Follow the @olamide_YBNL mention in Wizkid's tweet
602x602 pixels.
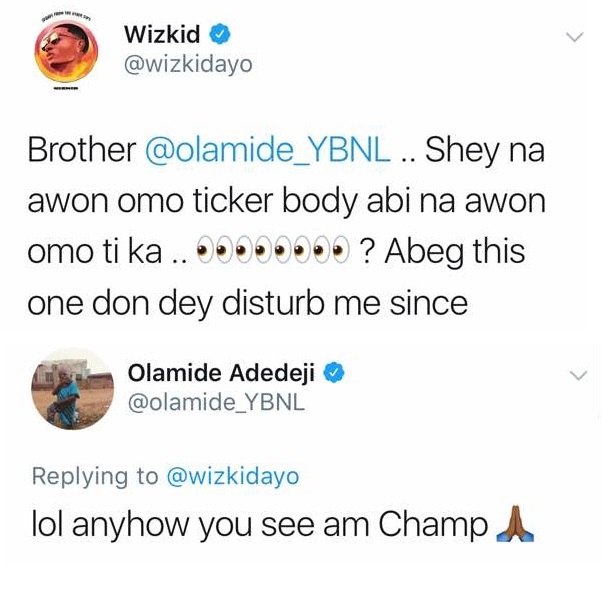click(x=268, y=150)
